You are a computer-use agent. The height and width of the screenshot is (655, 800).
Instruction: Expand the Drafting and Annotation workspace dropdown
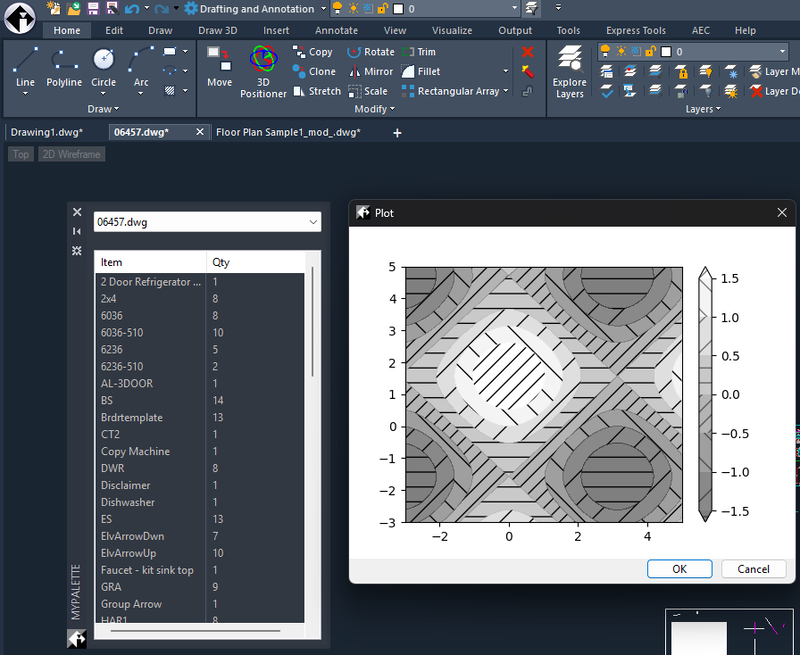click(322, 9)
